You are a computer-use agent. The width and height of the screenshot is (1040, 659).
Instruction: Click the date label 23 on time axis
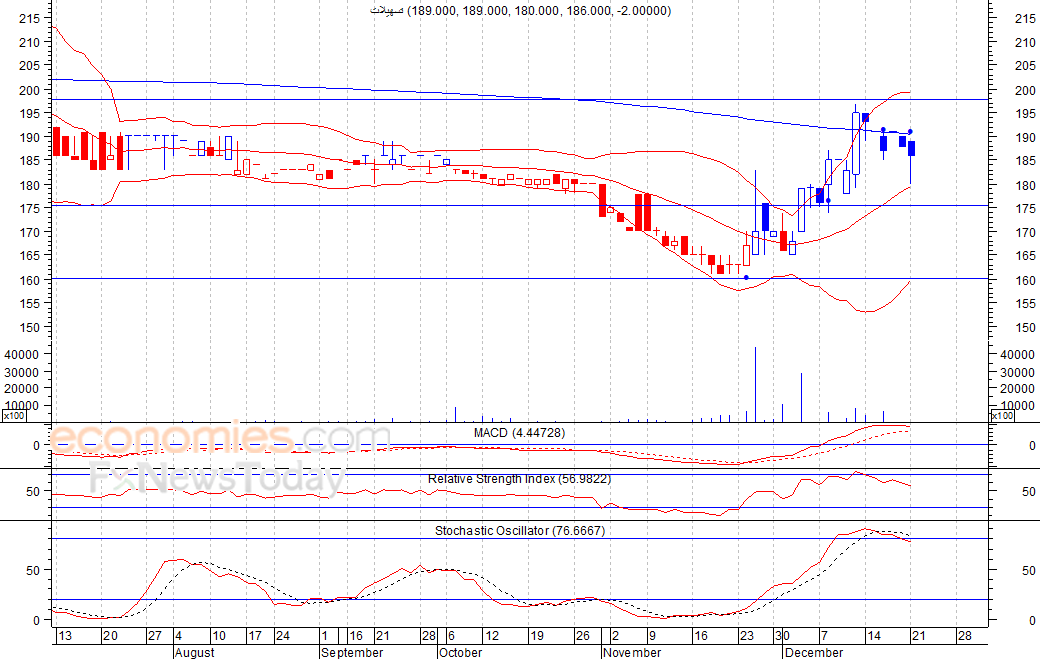pyautogui.click(x=747, y=636)
